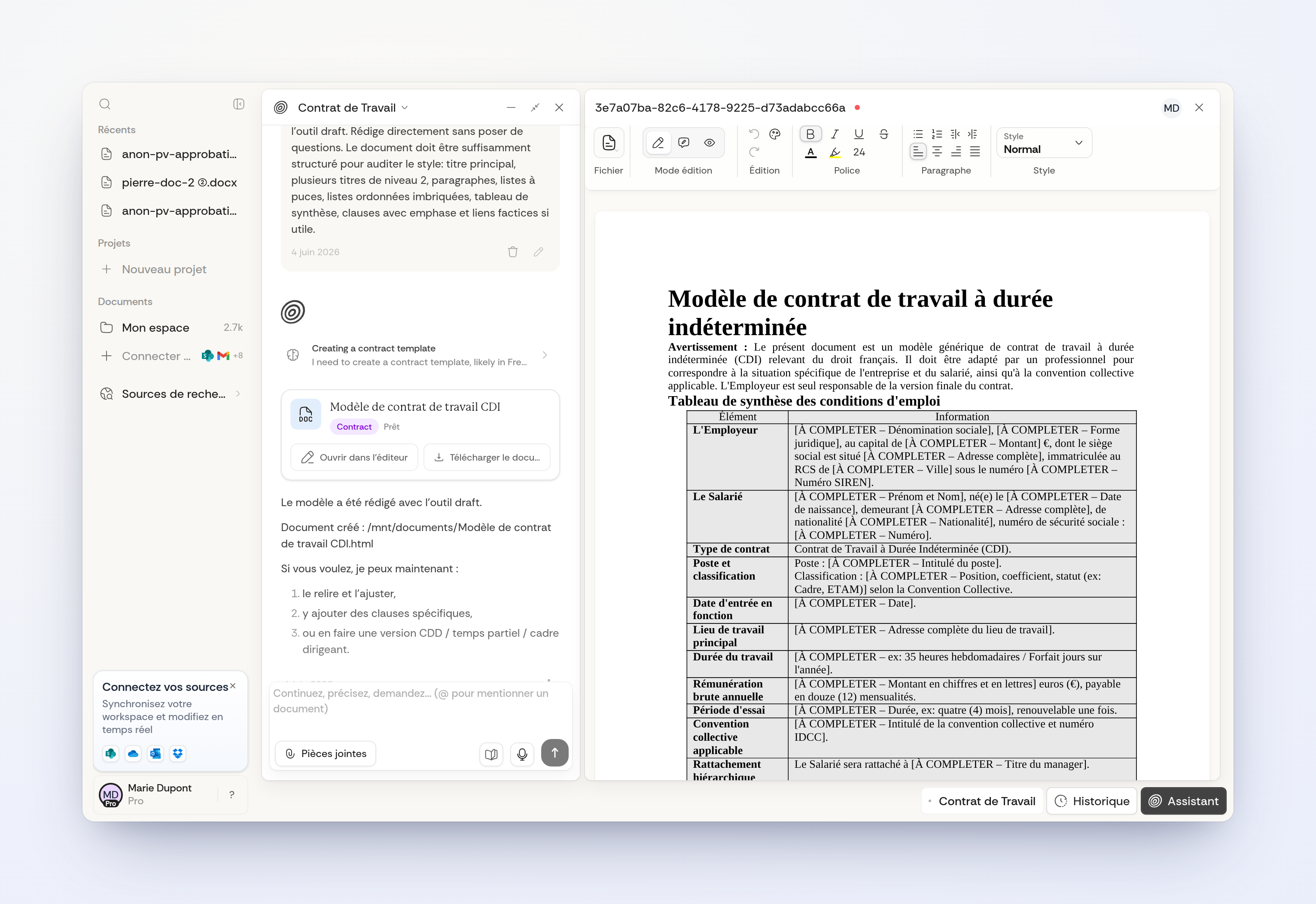
Task: Insert a bulleted list
Action: pos(918,134)
